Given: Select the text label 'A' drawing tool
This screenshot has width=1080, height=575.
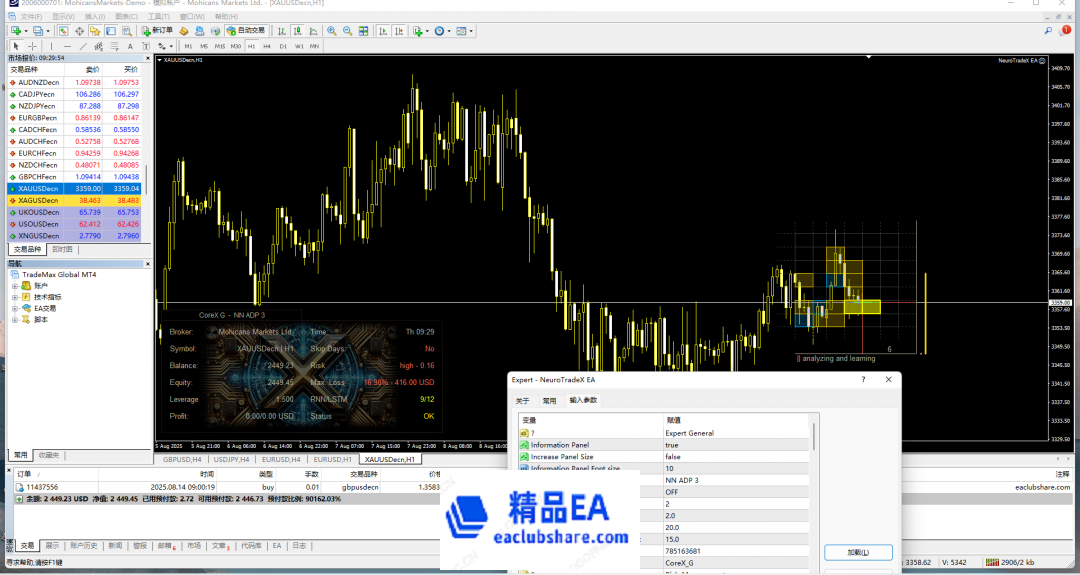Looking at the screenshot, I should coord(129,46).
